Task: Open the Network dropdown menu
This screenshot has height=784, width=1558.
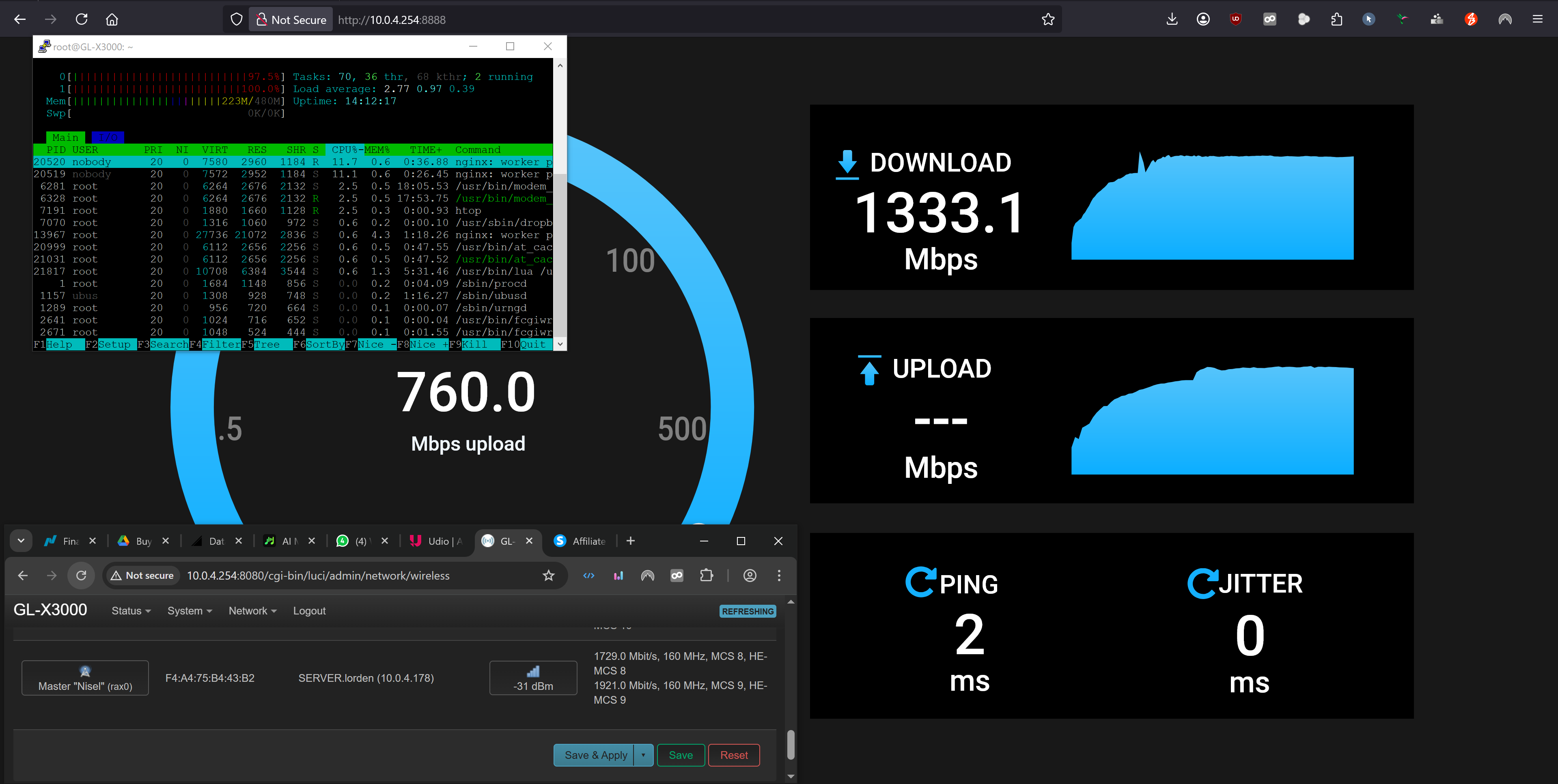Action: coord(252,611)
